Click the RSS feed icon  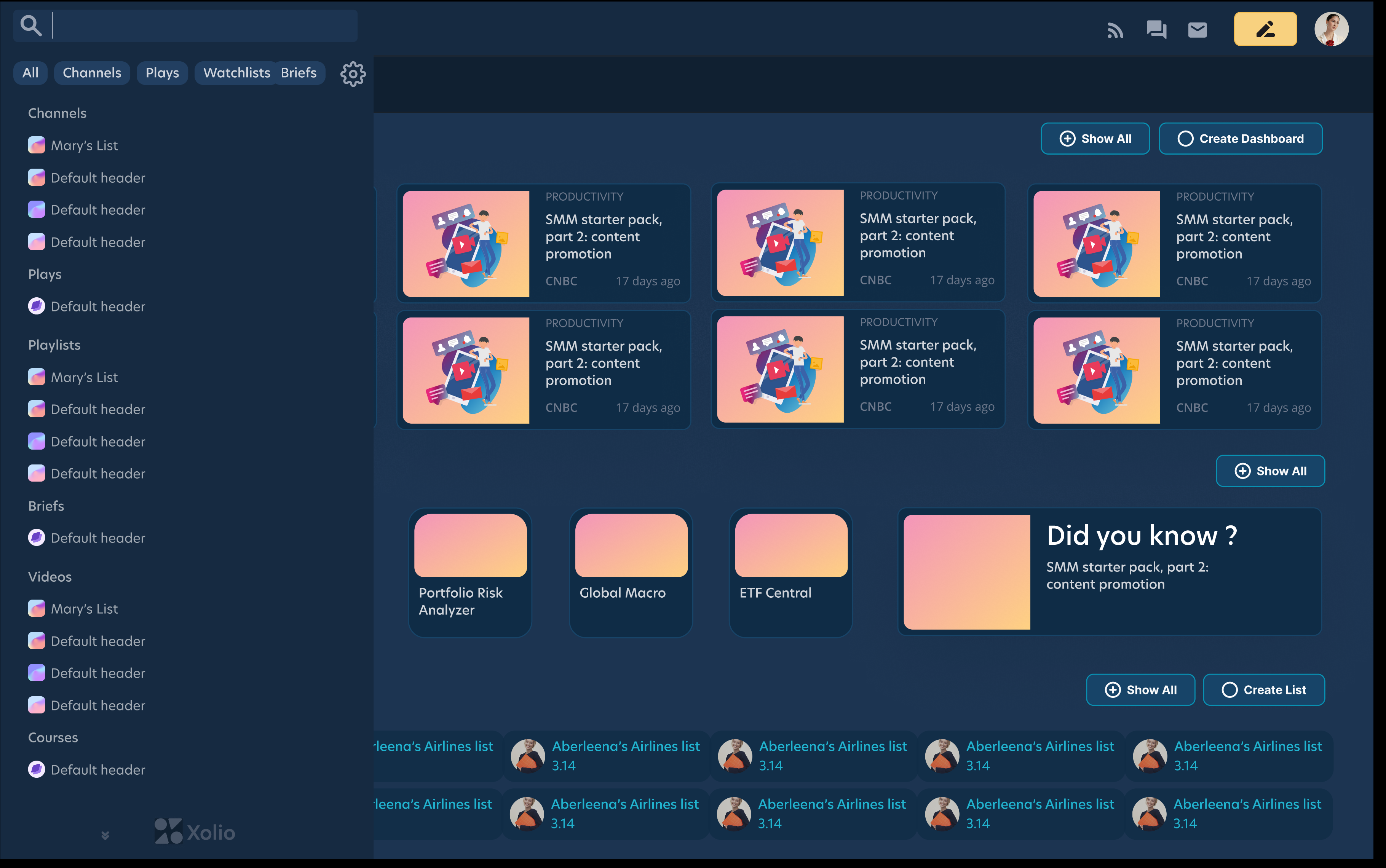[x=1115, y=30]
